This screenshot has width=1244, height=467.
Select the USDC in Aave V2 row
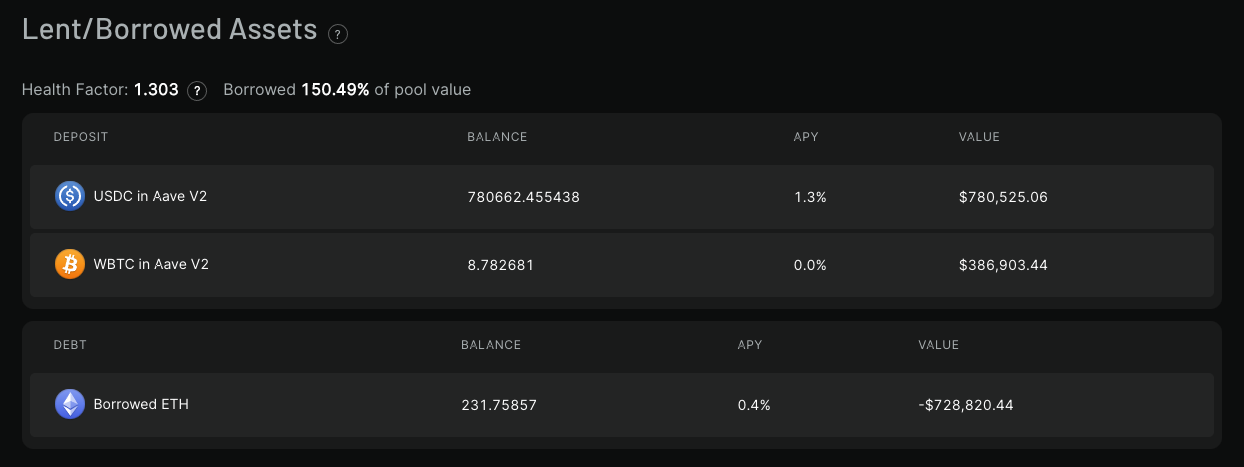(621, 197)
